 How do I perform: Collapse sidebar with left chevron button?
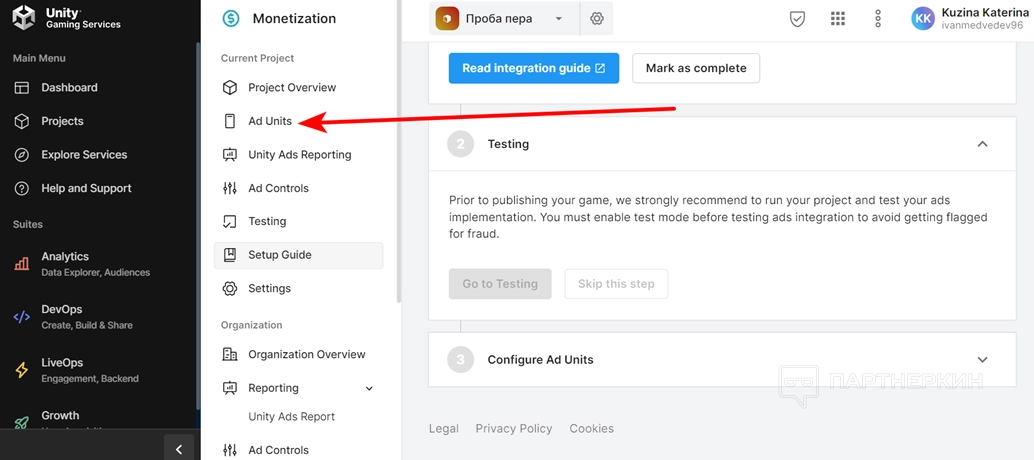point(179,449)
